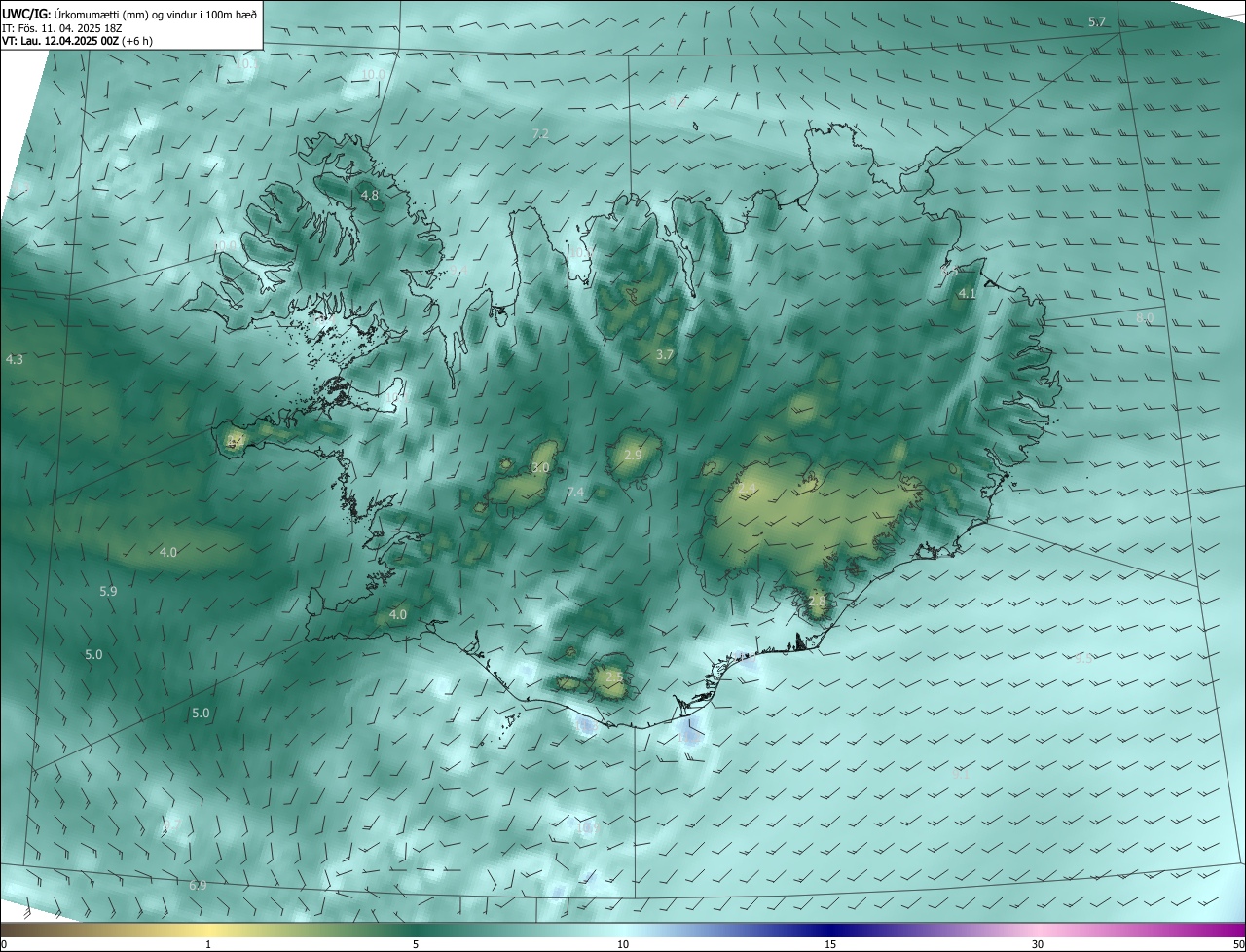Click the color scale tick label 0
Viewport: 1246px width, 952px height.
point(4,944)
